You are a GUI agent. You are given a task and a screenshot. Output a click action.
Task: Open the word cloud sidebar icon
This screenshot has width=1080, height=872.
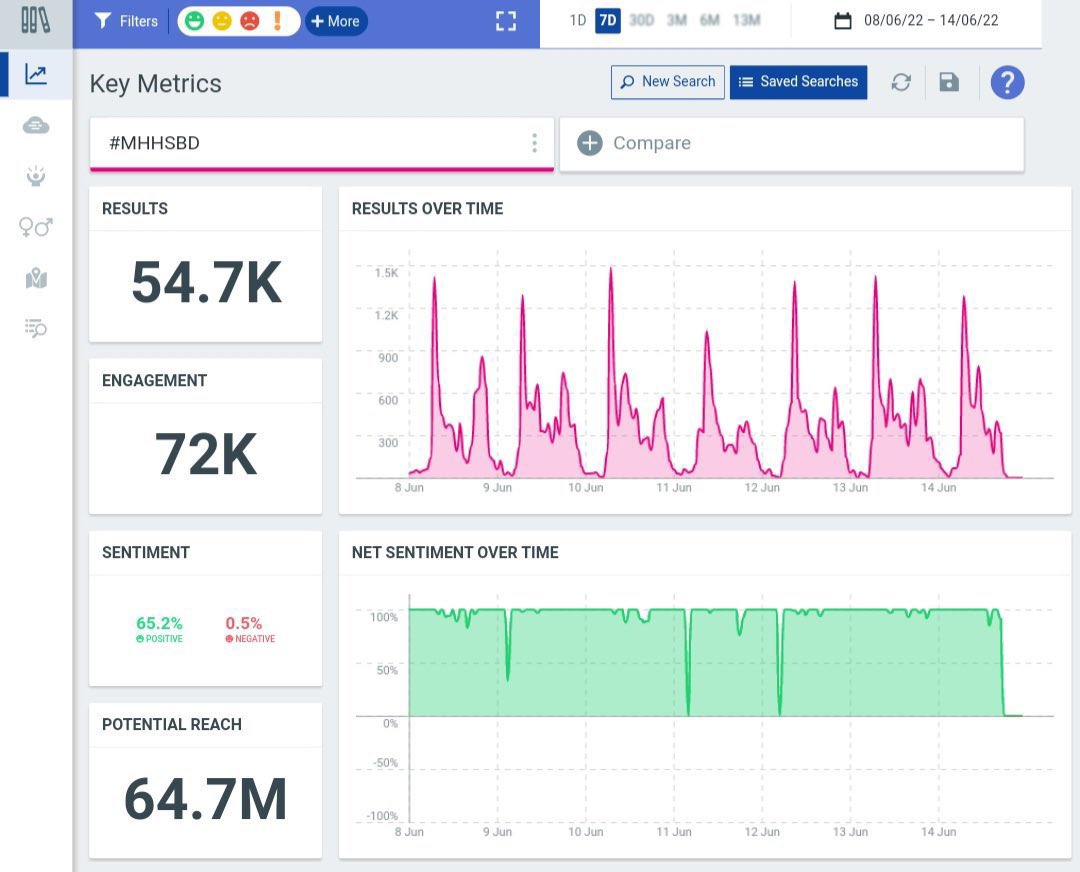[36, 125]
